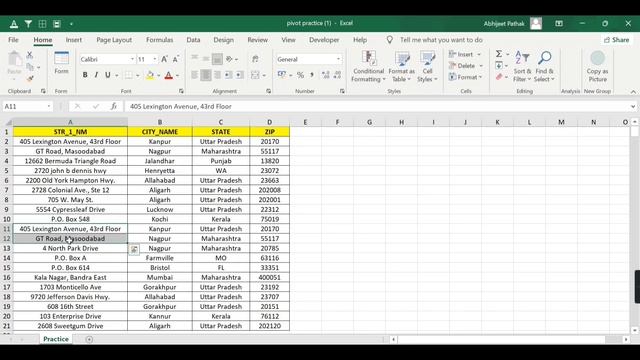Image resolution: width=640 pixels, height=360 pixels.
Task: Open the Sort & Filter dropdown
Action: (522, 67)
